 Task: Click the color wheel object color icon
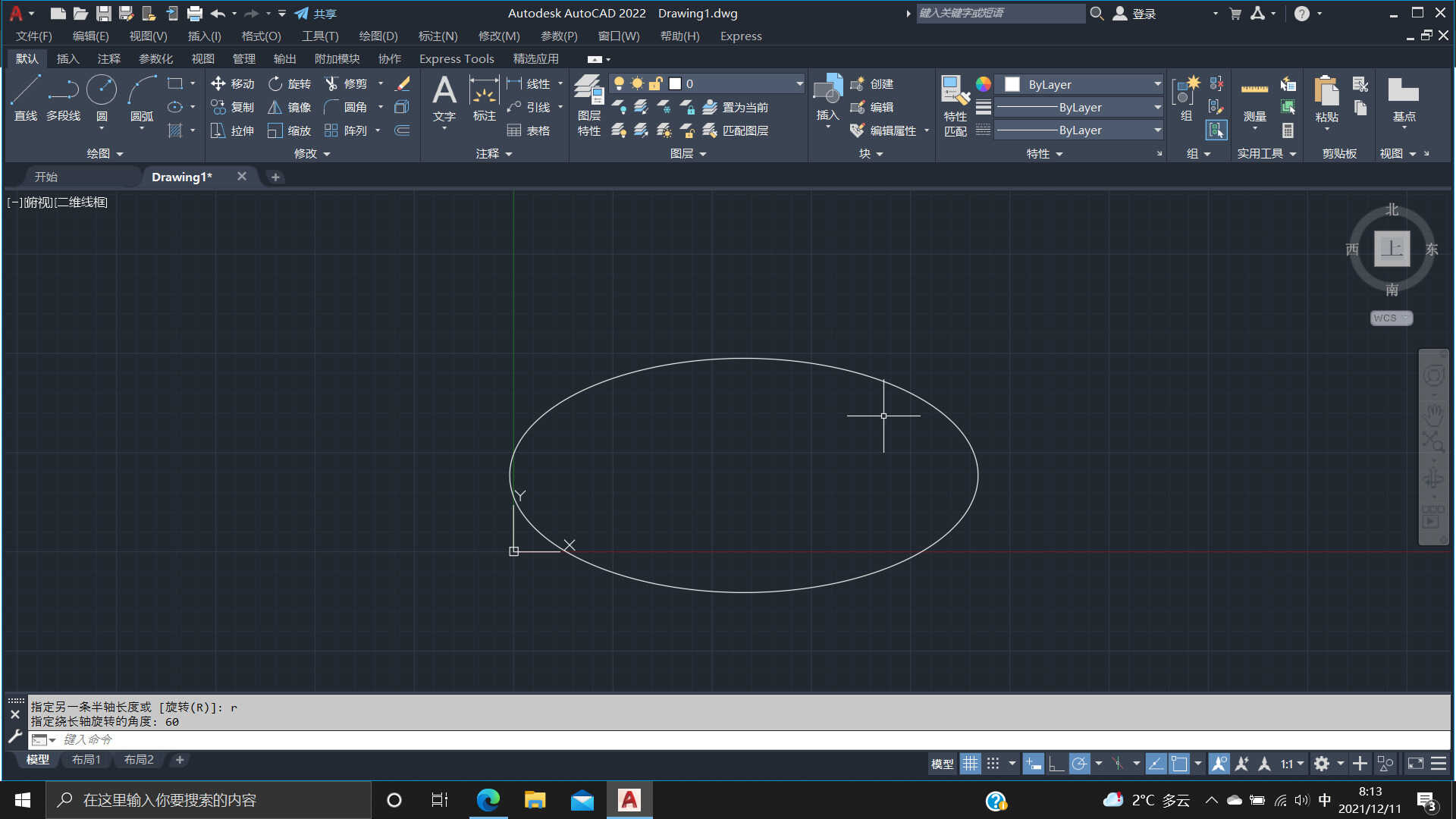[983, 84]
